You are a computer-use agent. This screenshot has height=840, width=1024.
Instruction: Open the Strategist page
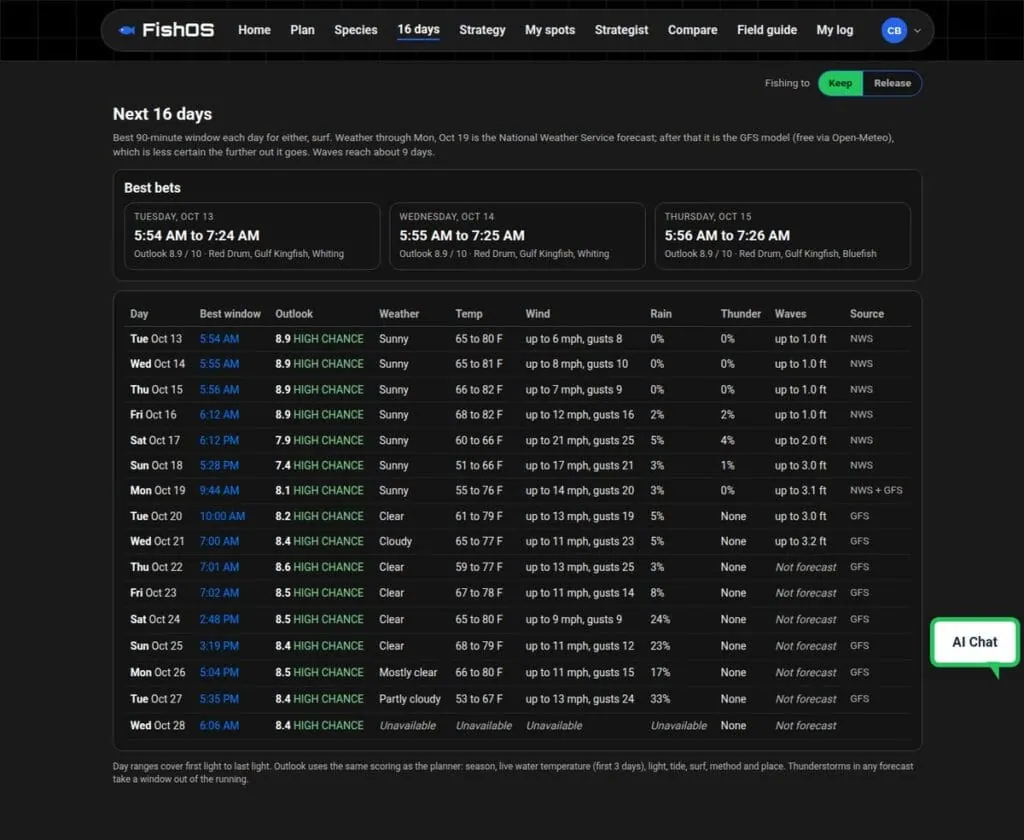[621, 30]
